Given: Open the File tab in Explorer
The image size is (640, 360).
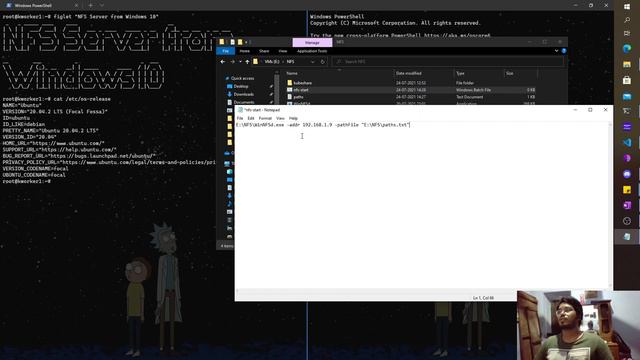Looking at the screenshot, I should pyautogui.click(x=225, y=51).
